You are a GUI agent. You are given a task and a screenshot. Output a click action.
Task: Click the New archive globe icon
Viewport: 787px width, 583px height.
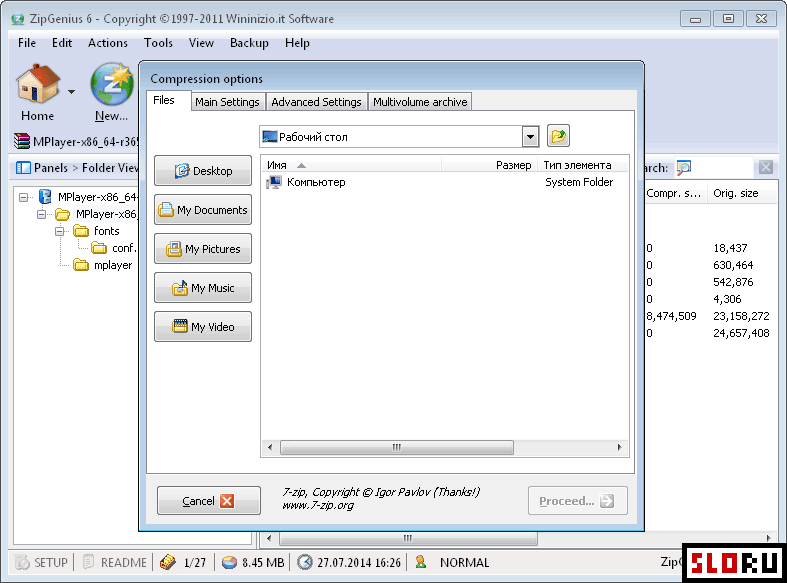pyautogui.click(x=112, y=84)
